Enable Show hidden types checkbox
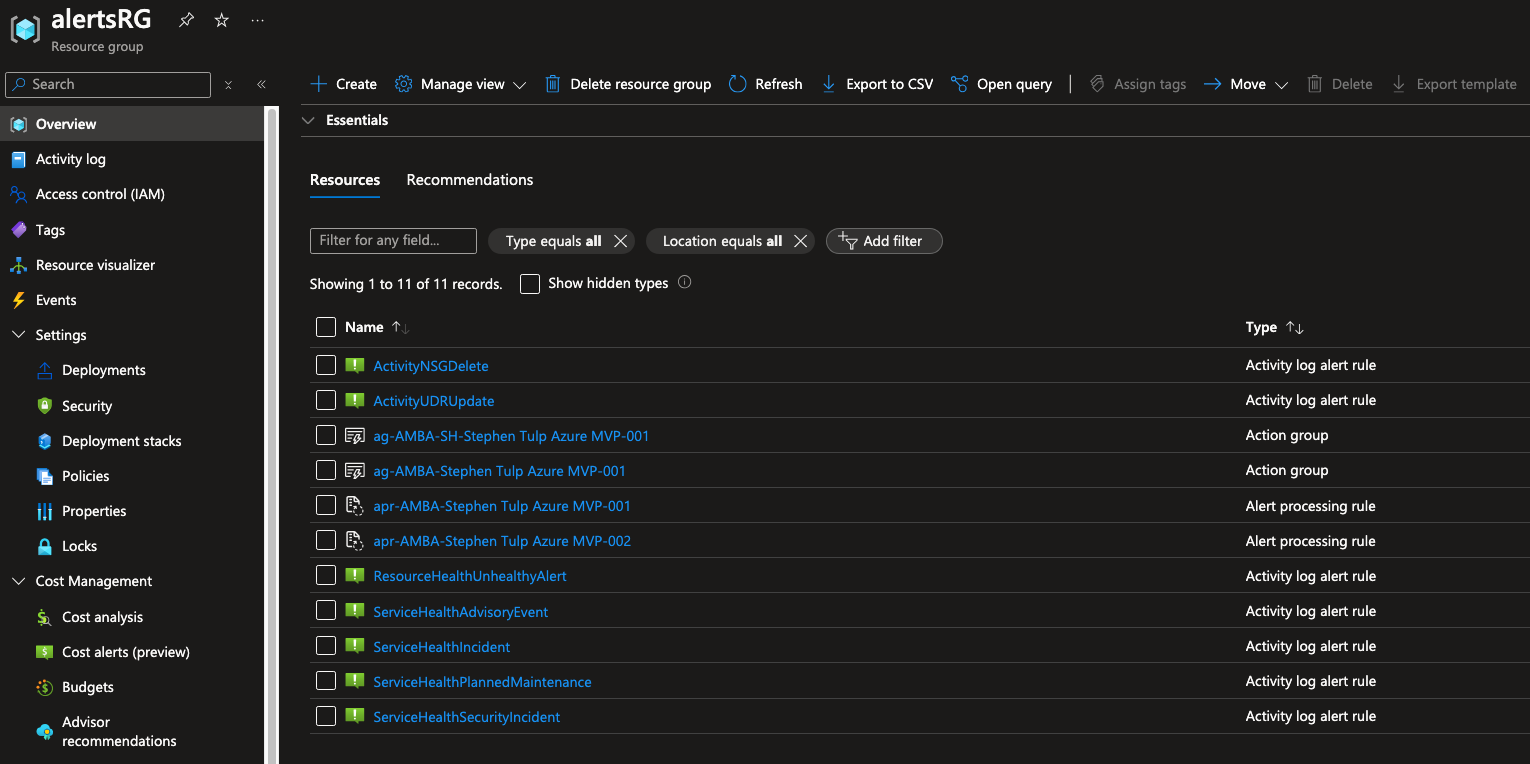 coord(530,284)
